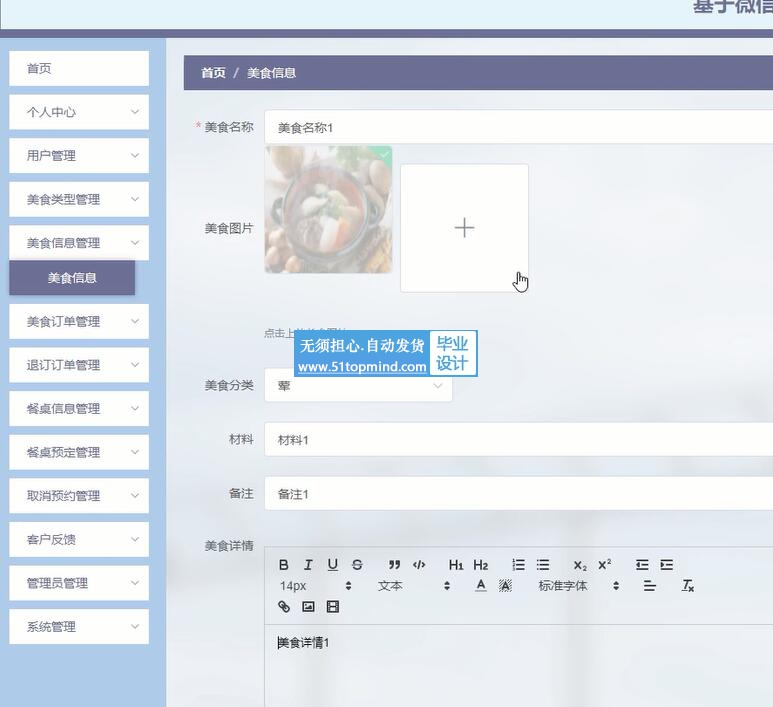Insert a code block via the toolbar
Image resolution: width=773 pixels, height=707 pixels.
pyautogui.click(x=419, y=565)
